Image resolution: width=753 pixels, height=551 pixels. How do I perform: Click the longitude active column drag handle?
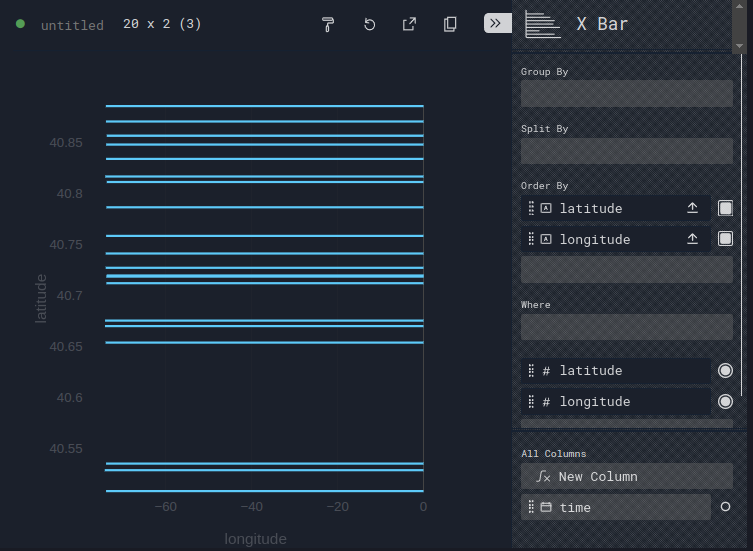(531, 401)
